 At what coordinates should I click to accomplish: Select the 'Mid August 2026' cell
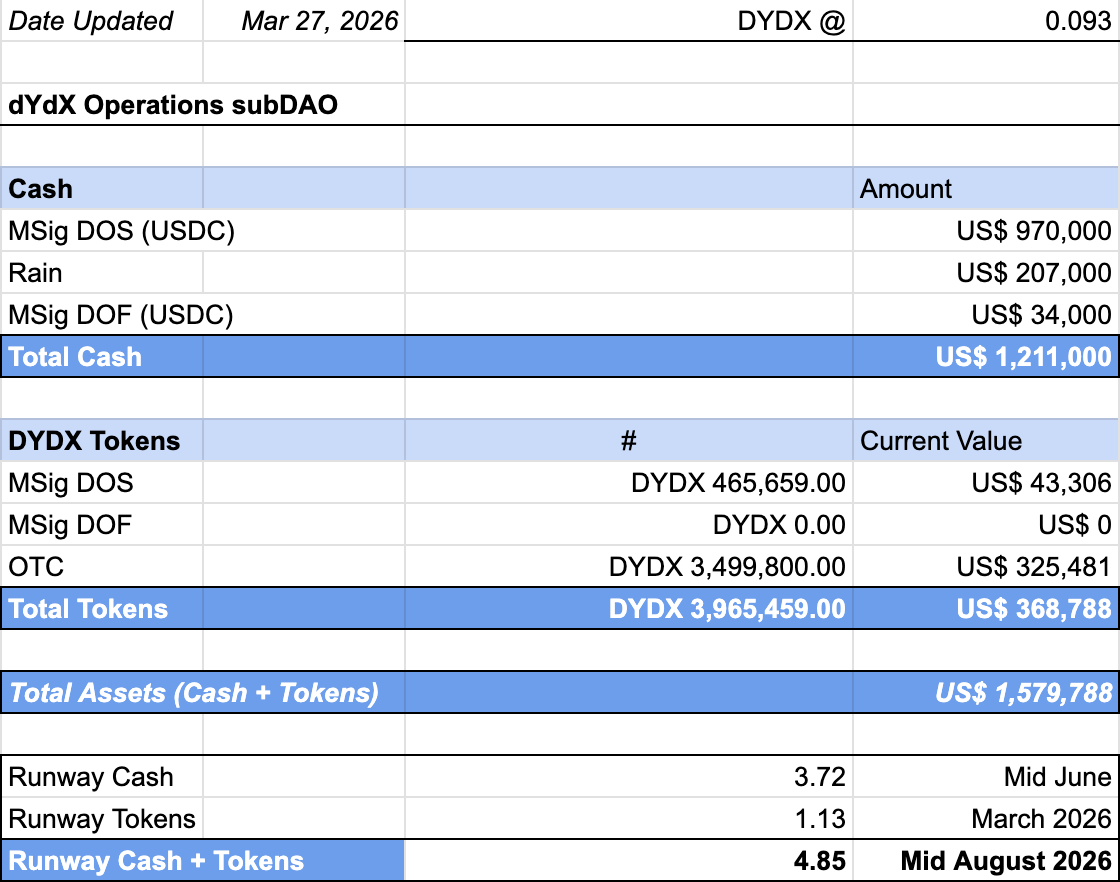coord(986,861)
